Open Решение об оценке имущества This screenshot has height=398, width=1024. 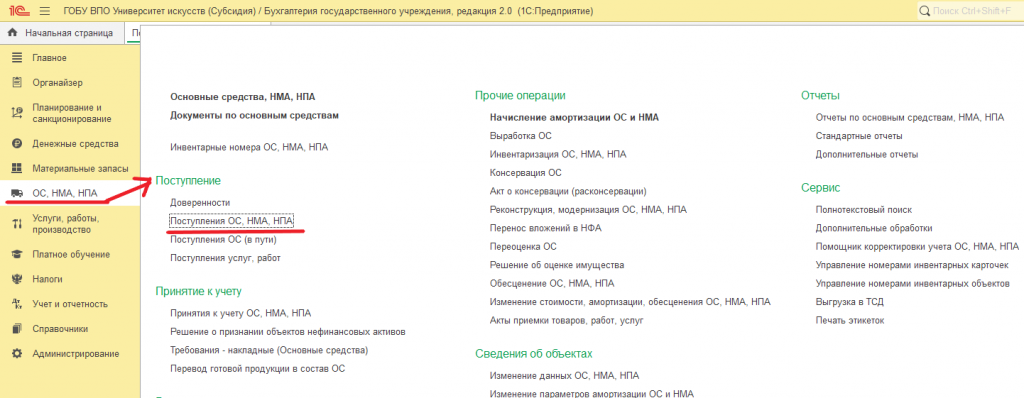click(556, 265)
